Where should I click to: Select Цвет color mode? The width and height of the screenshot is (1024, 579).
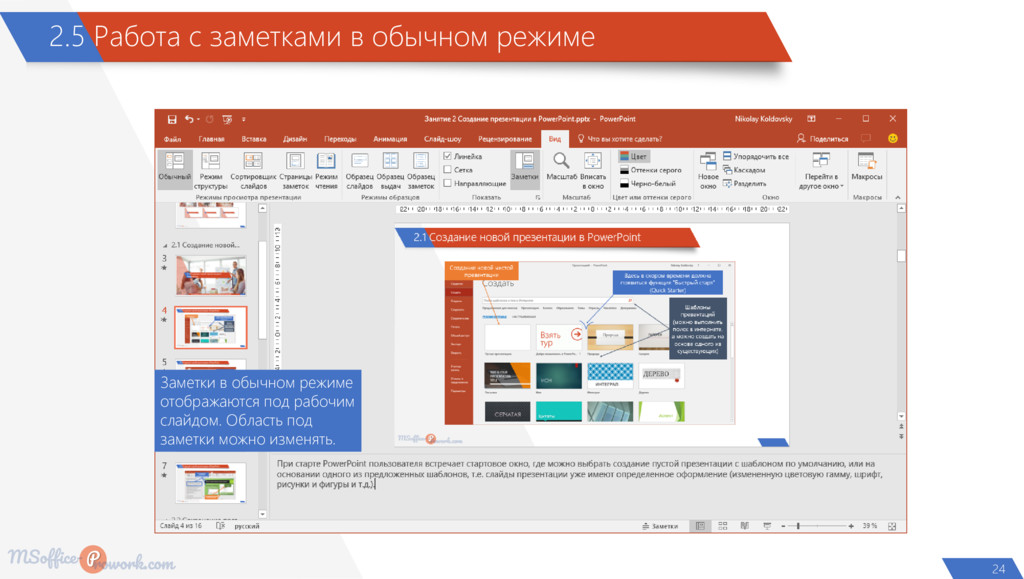coord(633,157)
